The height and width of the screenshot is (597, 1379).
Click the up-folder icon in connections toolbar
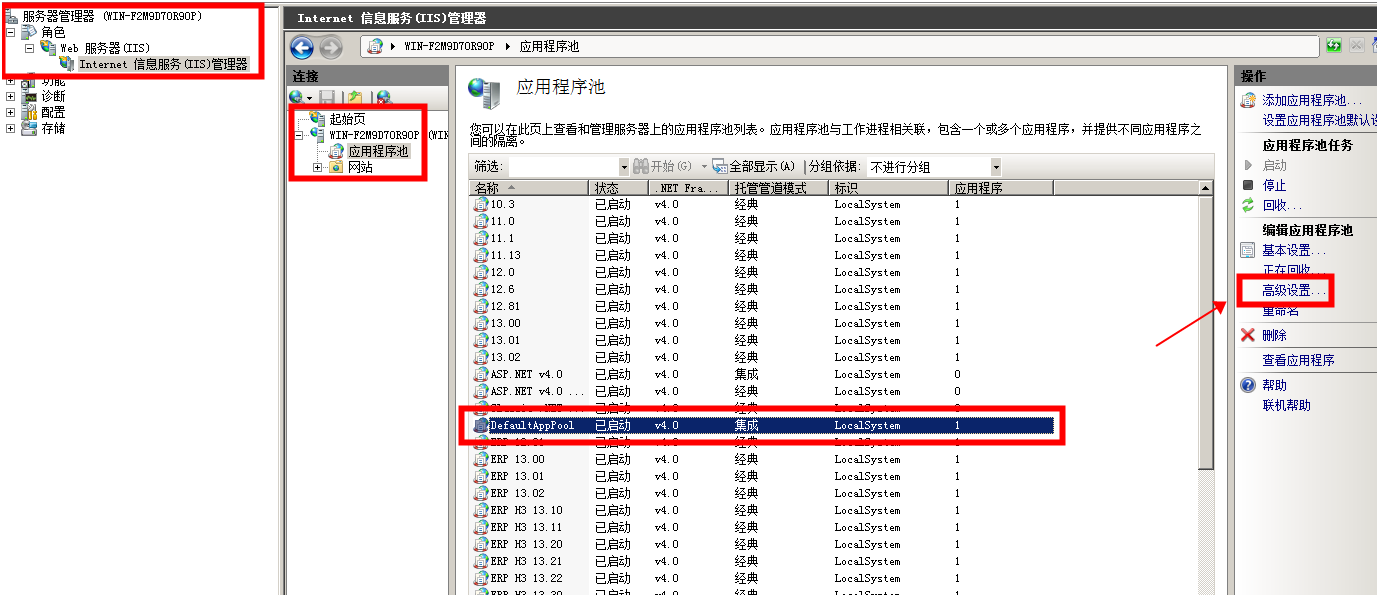point(354,97)
